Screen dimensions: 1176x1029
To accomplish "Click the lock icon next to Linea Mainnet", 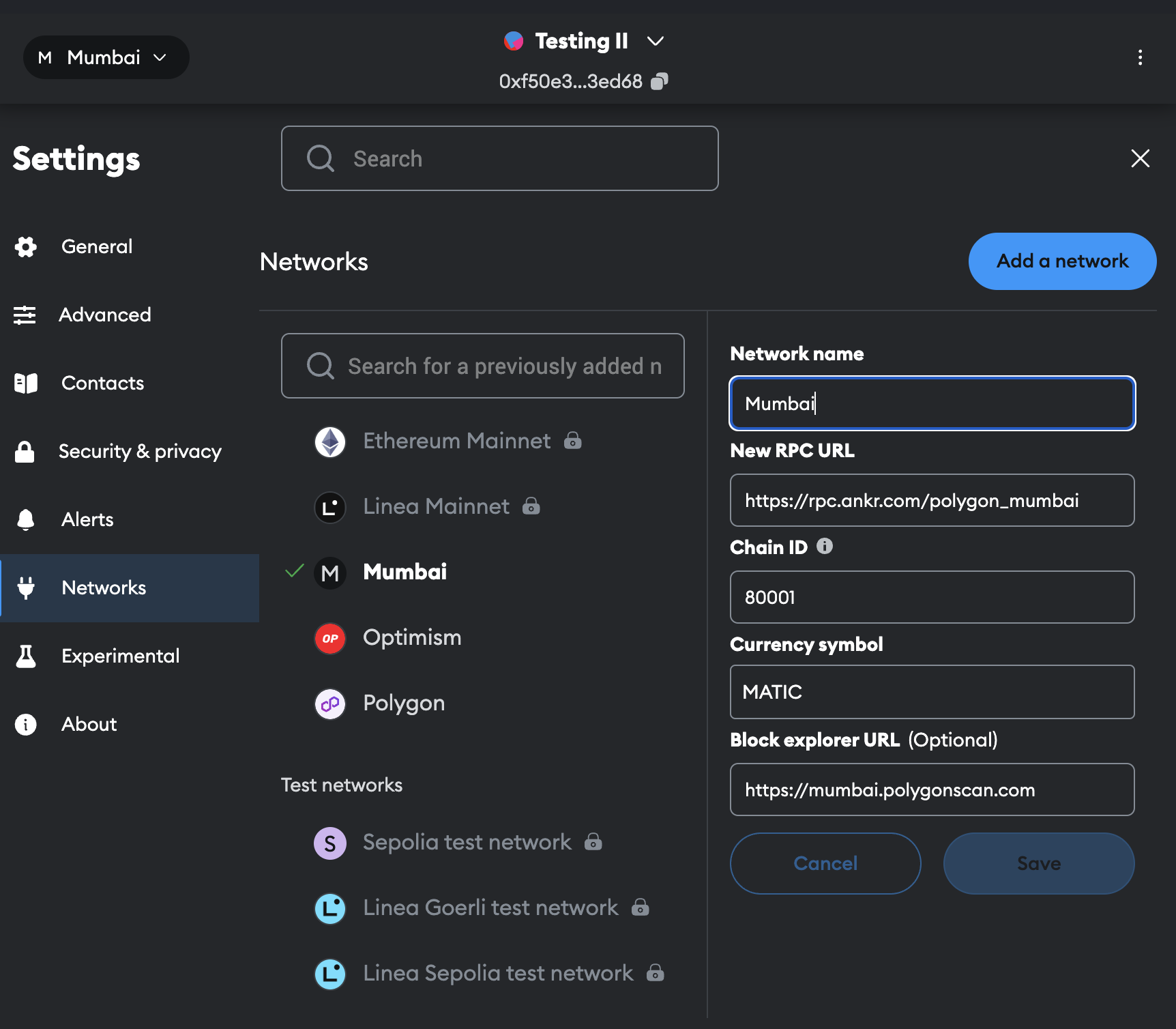I will tap(531, 506).
